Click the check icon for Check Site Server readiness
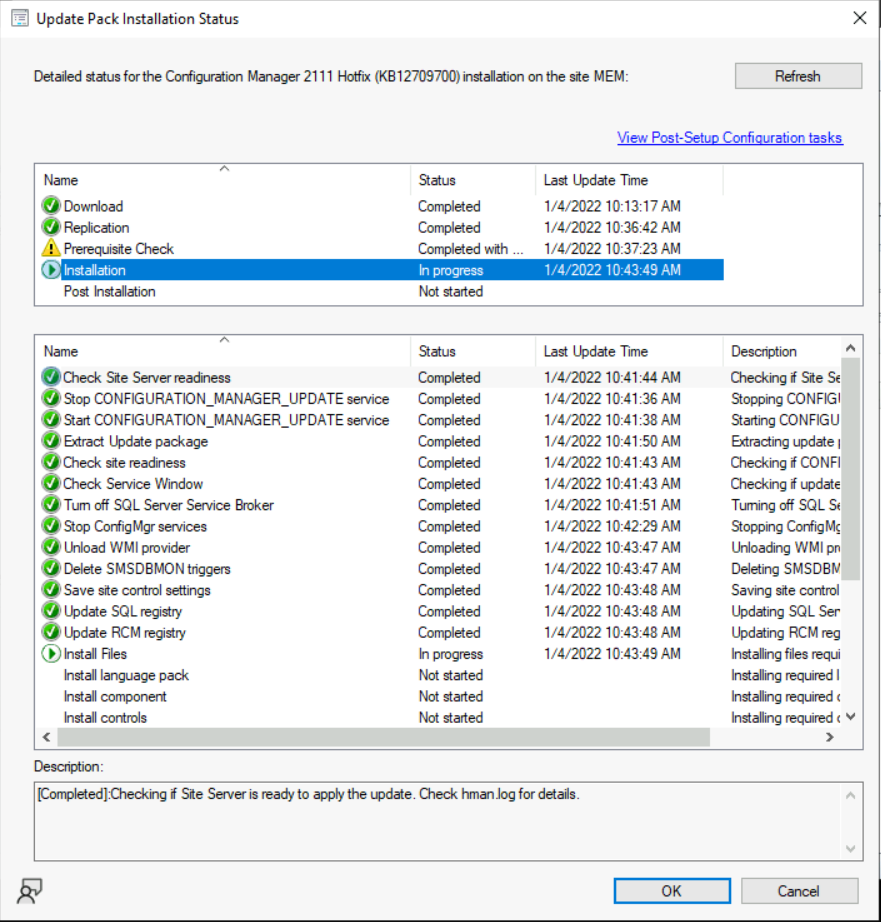The height and width of the screenshot is (922, 881). pyautogui.click(x=51, y=377)
